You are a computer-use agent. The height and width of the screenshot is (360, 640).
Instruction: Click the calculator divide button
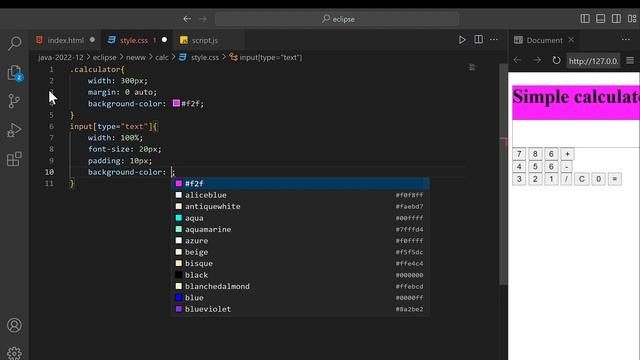click(566, 179)
